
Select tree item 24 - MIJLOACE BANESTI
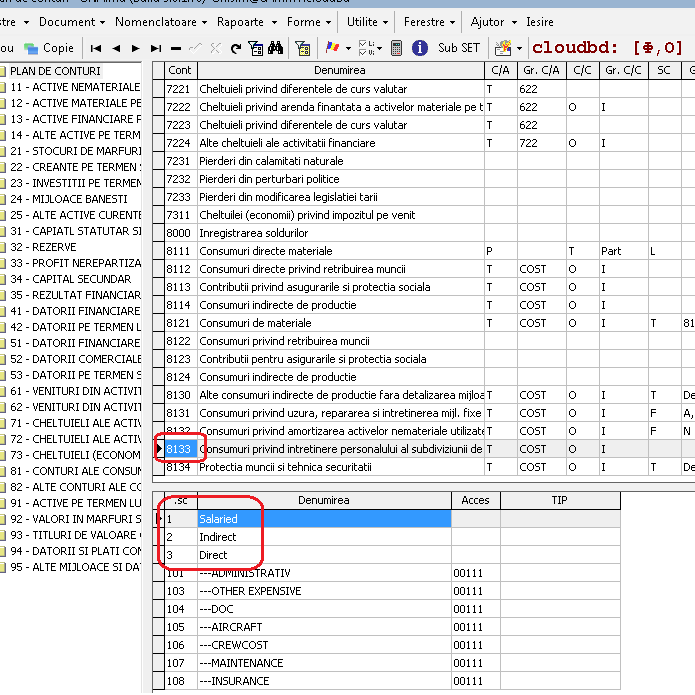tap(69, 199)
